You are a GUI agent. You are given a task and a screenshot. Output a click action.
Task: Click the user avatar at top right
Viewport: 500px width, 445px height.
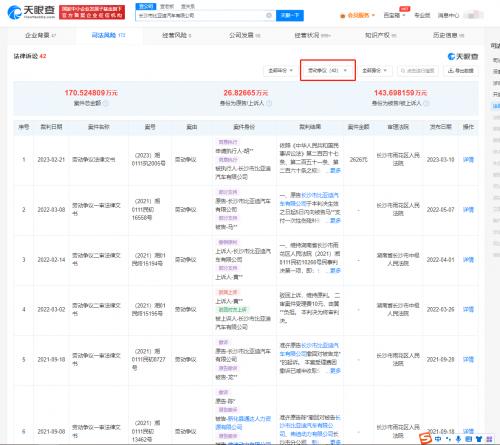coord(473,15)
